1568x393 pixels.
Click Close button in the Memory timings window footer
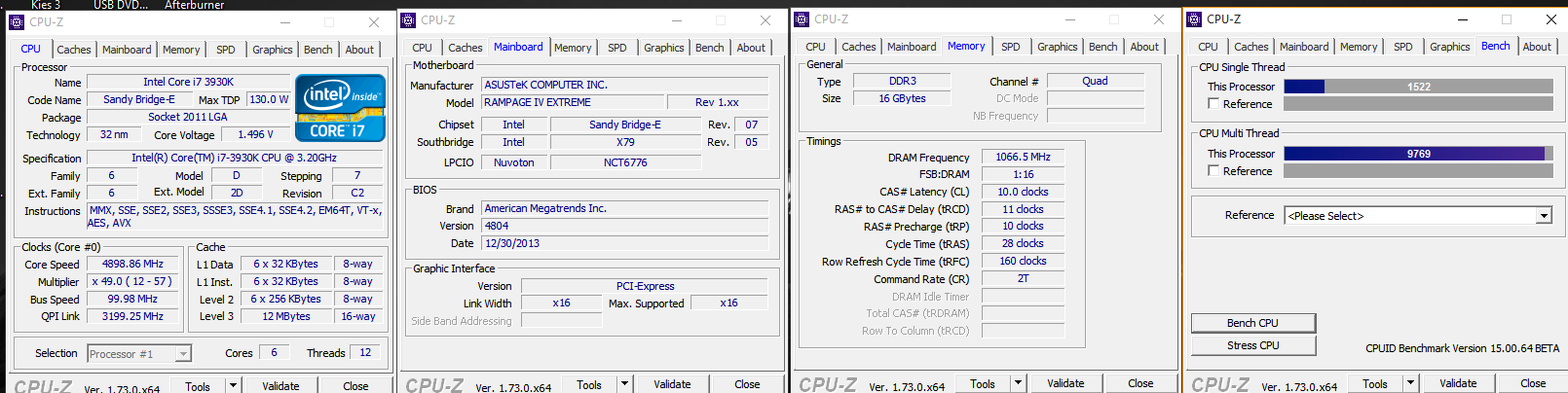click(1140, 383)
